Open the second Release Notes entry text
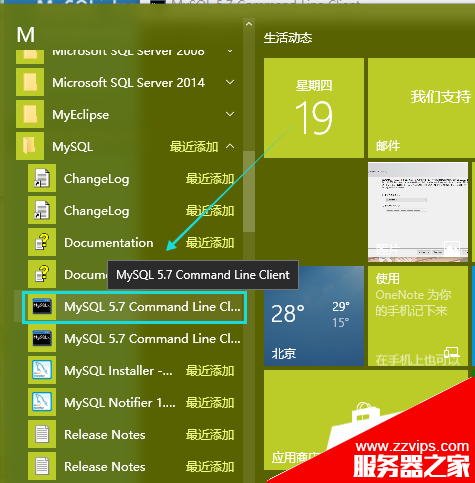 pos(105,467)
